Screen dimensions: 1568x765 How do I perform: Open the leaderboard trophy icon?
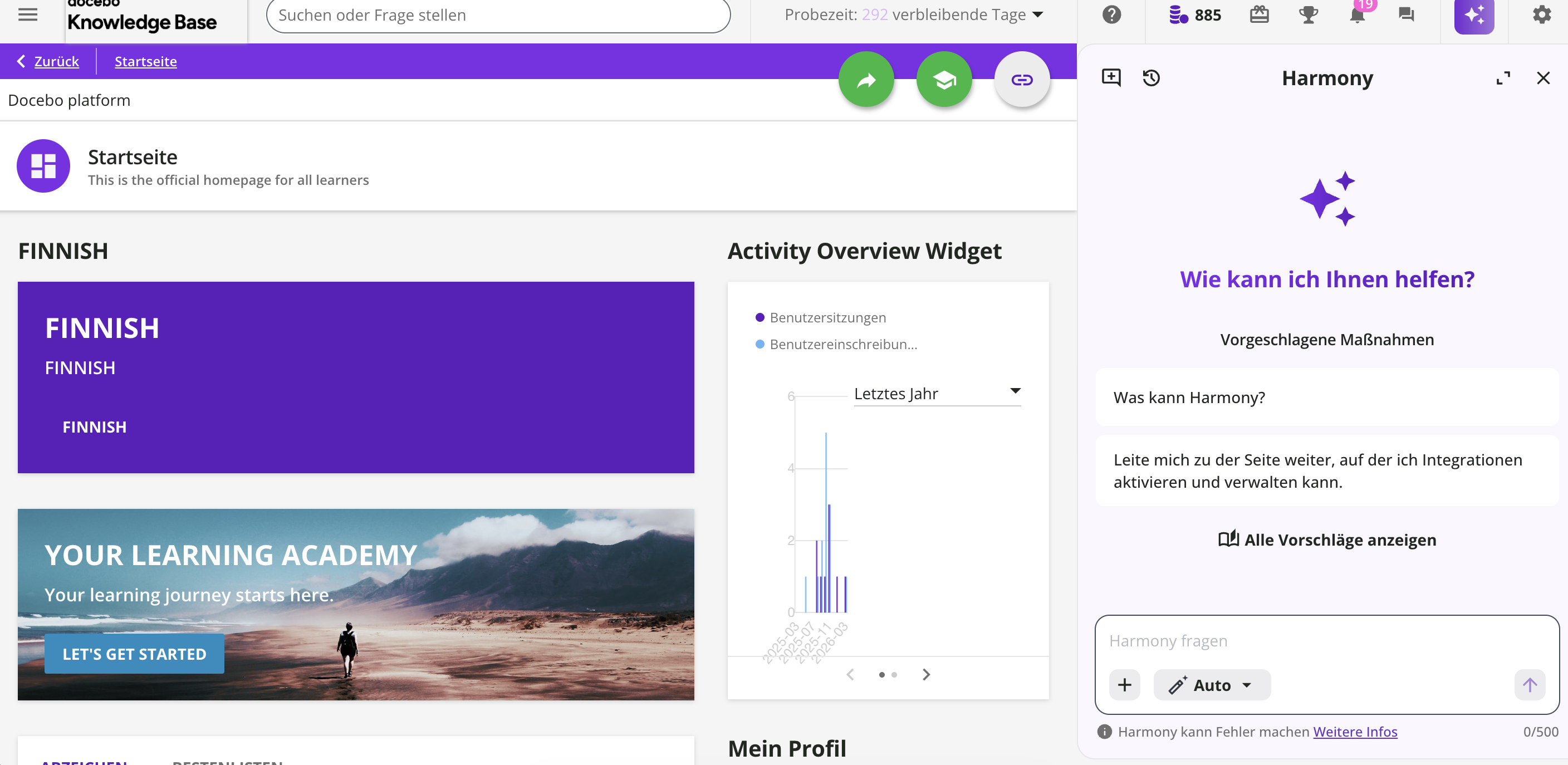coord(1307,14)
